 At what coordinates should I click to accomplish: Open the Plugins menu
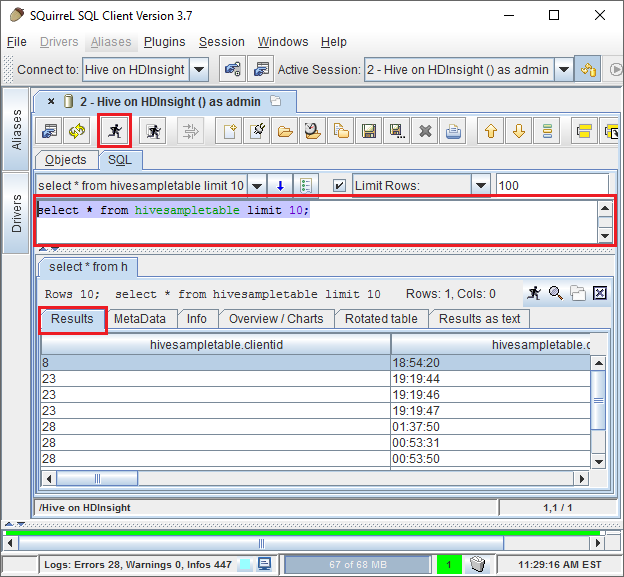click(164, 42)
